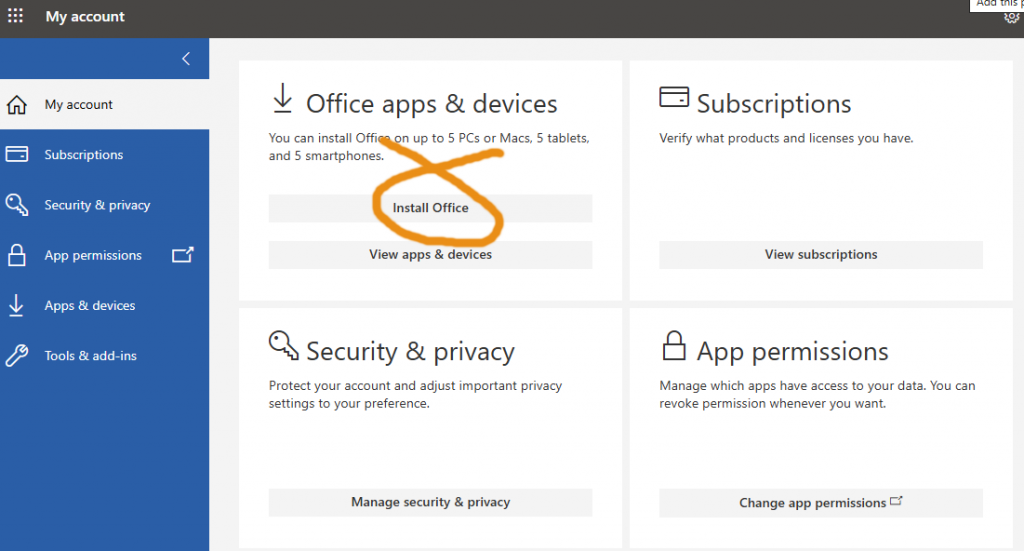The height and width of the screenshot is (551, 1024).
Task: Click Change app permissions button
Action: [820, 503]
